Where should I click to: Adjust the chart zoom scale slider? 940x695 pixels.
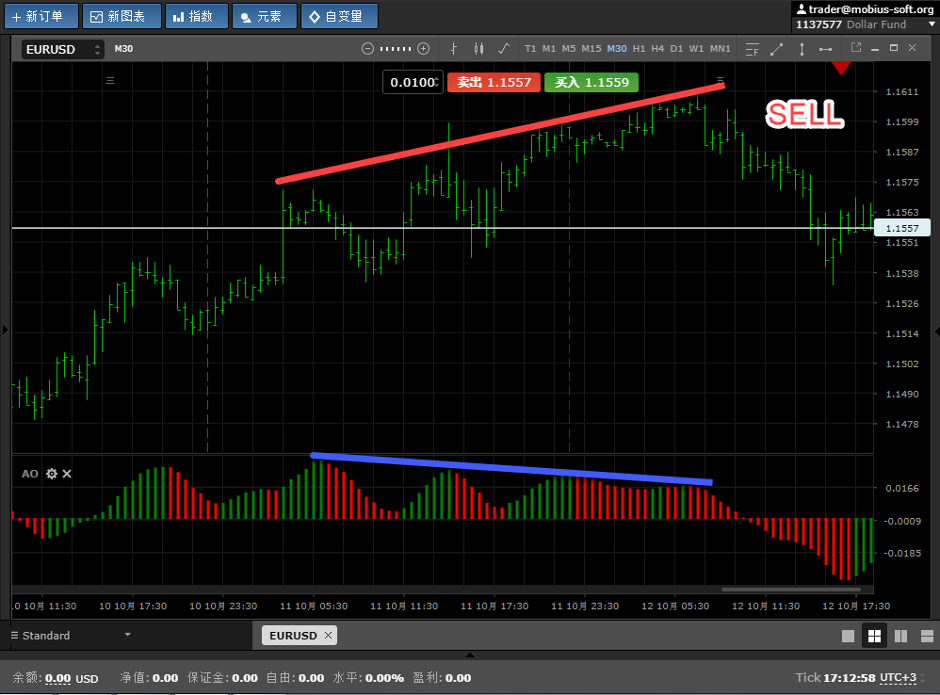(x=396, y=49)
